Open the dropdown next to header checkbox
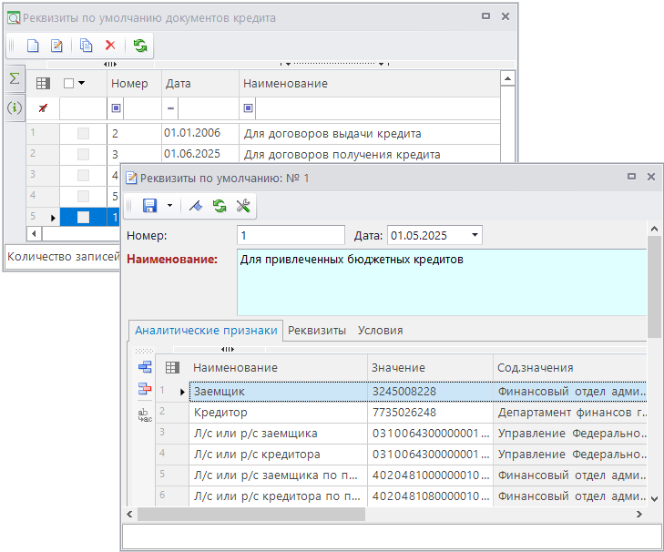664x552 pixels. coord(82,84)
